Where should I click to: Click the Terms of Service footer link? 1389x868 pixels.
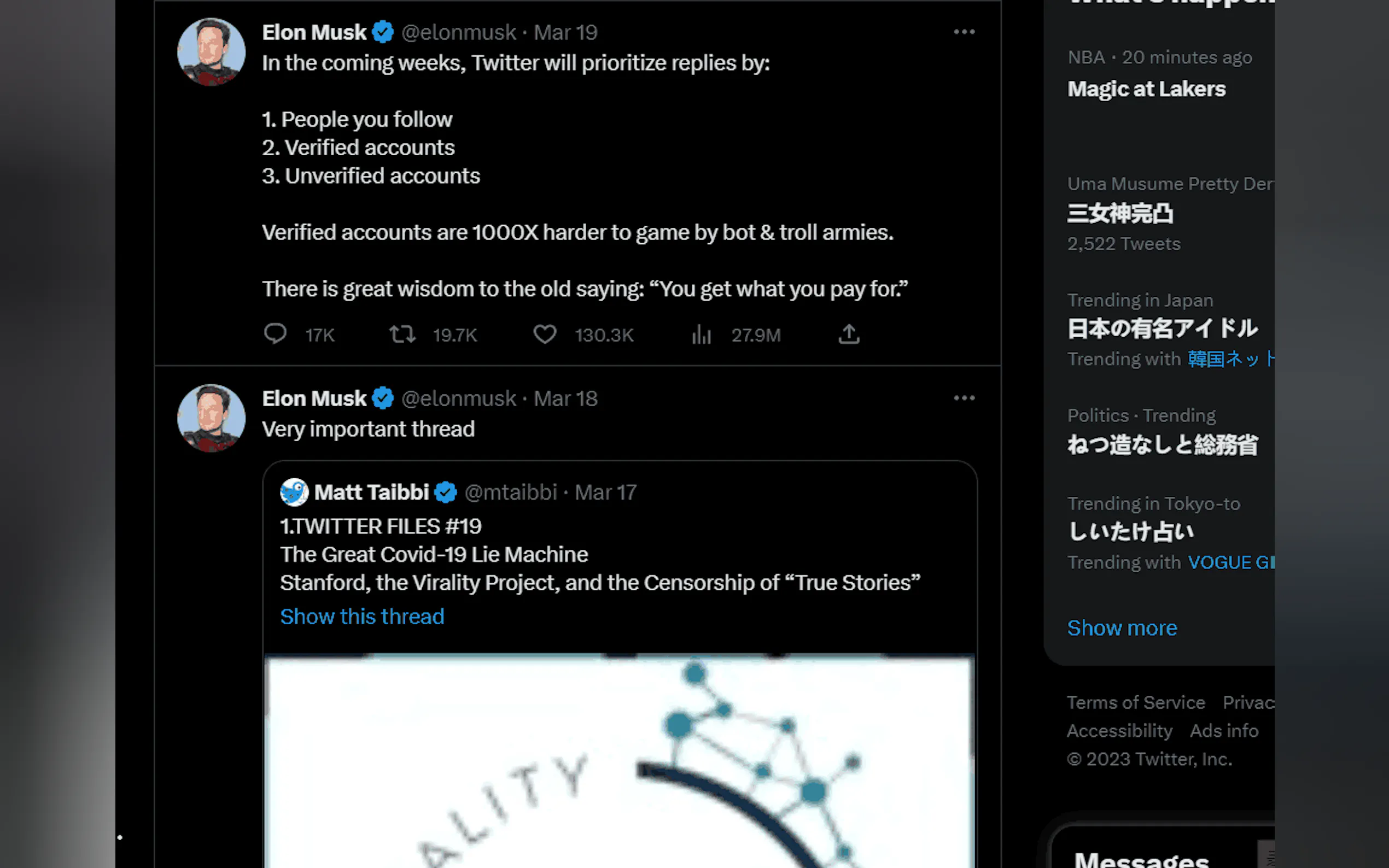1136,703
